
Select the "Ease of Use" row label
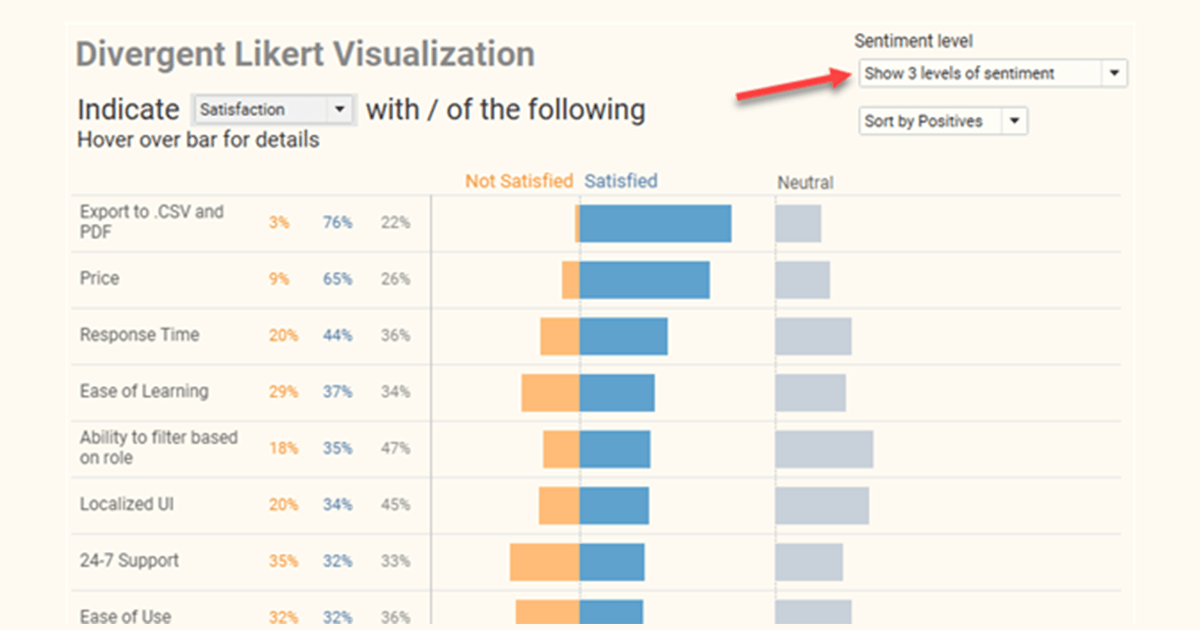tap(125, 616)
